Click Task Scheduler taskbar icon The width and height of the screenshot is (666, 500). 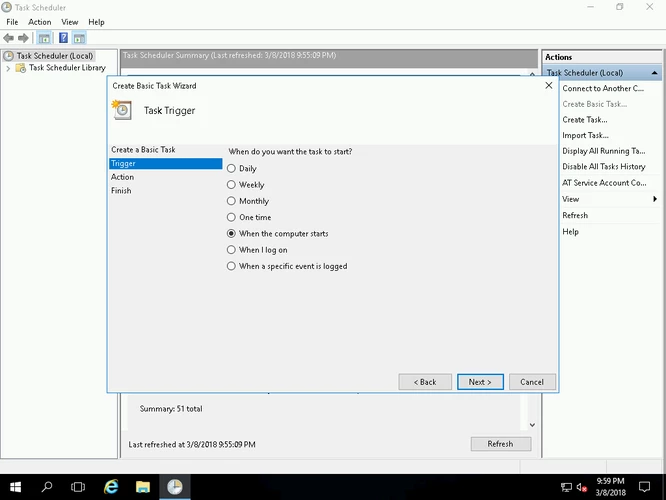(175, 487)
